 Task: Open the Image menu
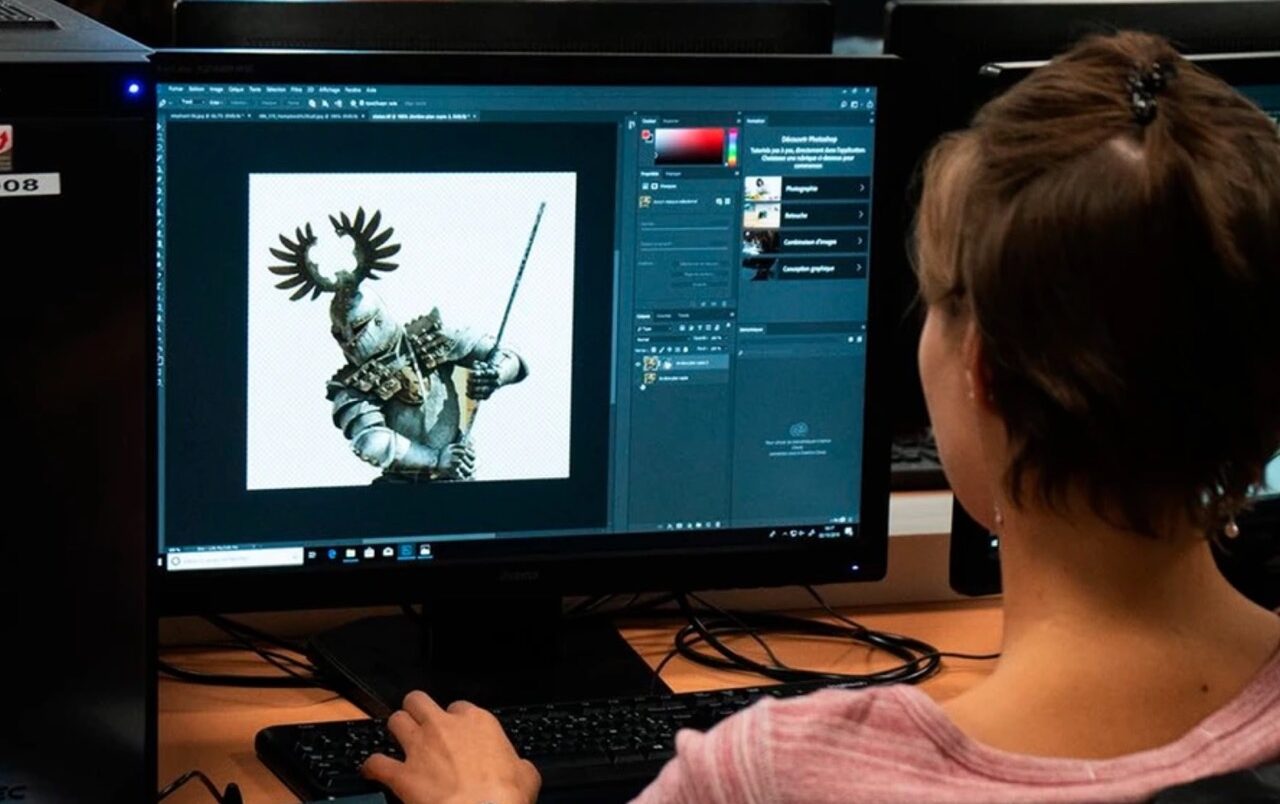click(x=216, y=89)
